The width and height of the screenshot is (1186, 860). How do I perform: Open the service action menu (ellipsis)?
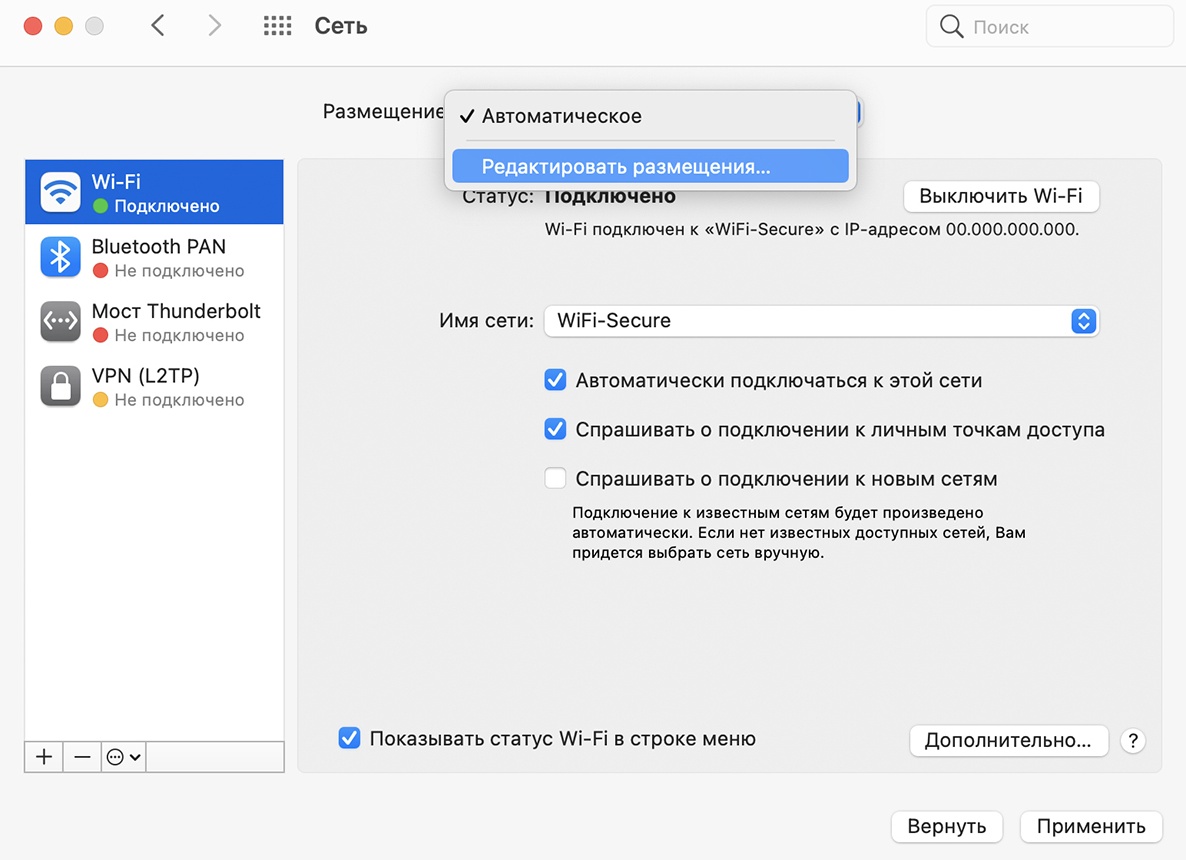124,756
